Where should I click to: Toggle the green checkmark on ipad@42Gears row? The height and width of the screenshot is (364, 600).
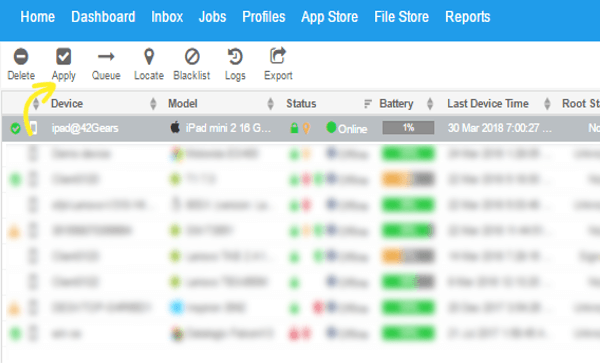tap(15, 128)
